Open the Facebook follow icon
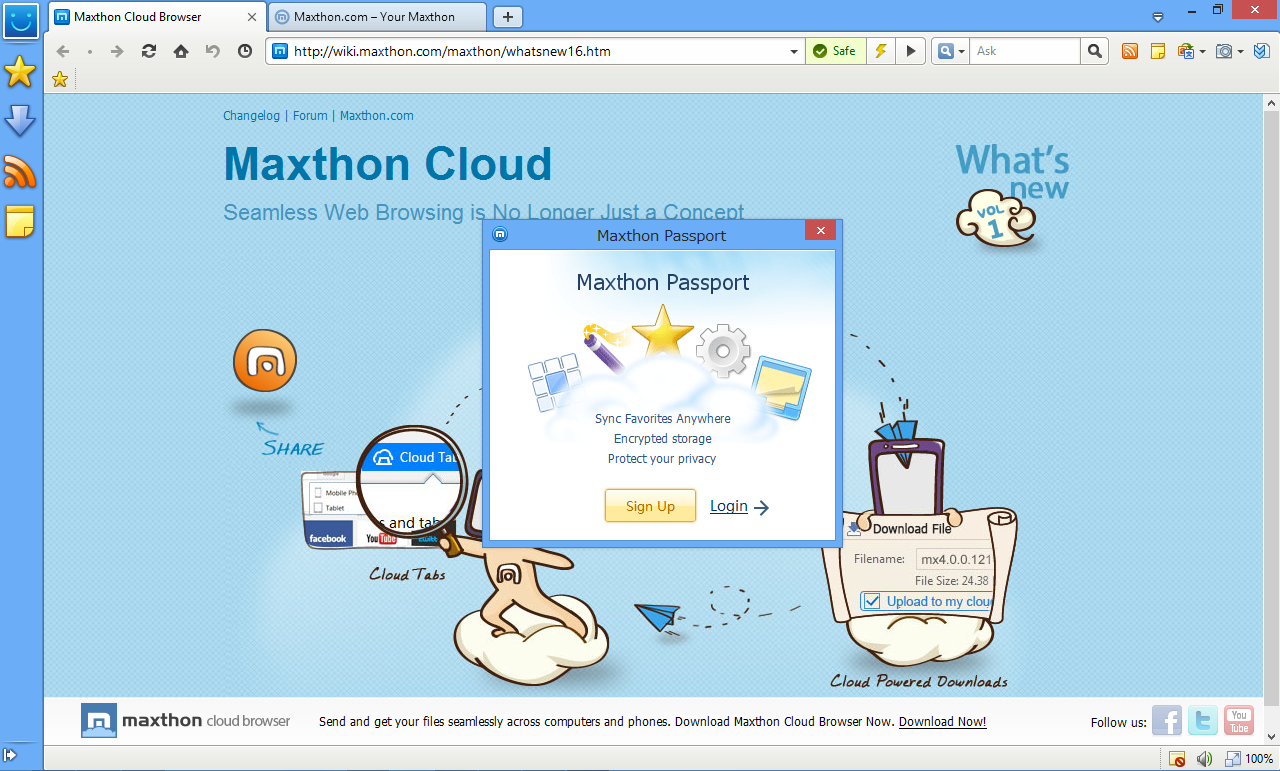 pos(1167,721)
